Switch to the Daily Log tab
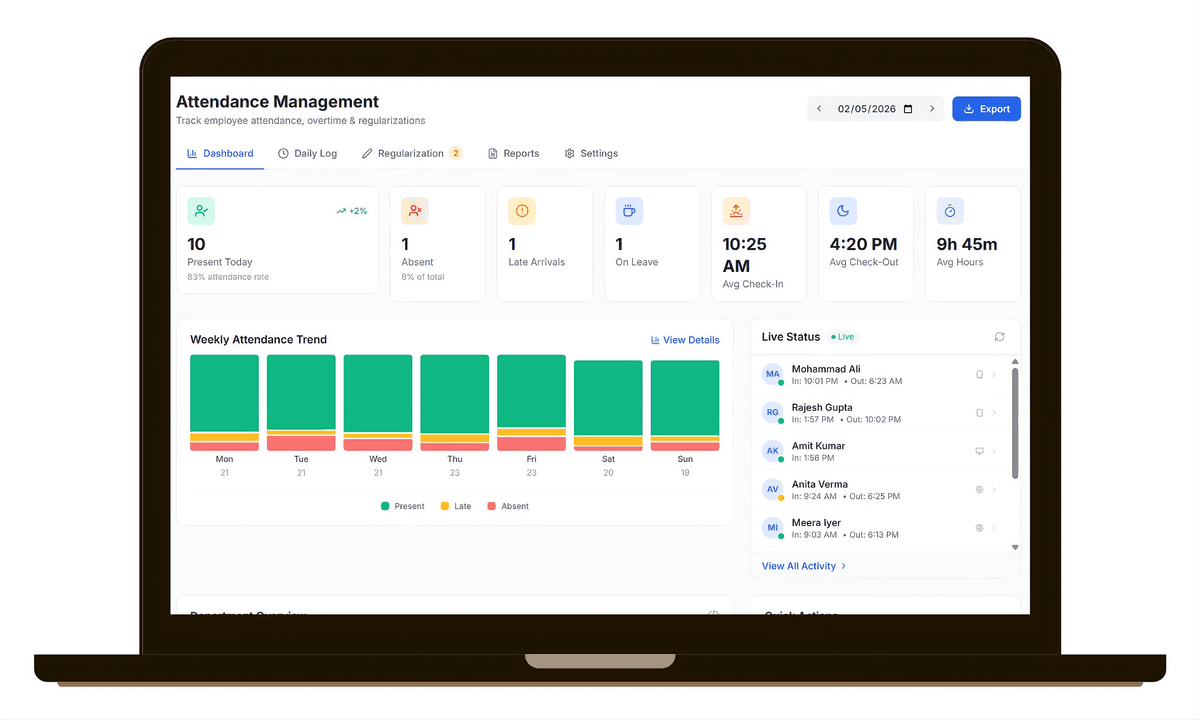The height and width of the screenshot is (720, 1200). (307, 153)
